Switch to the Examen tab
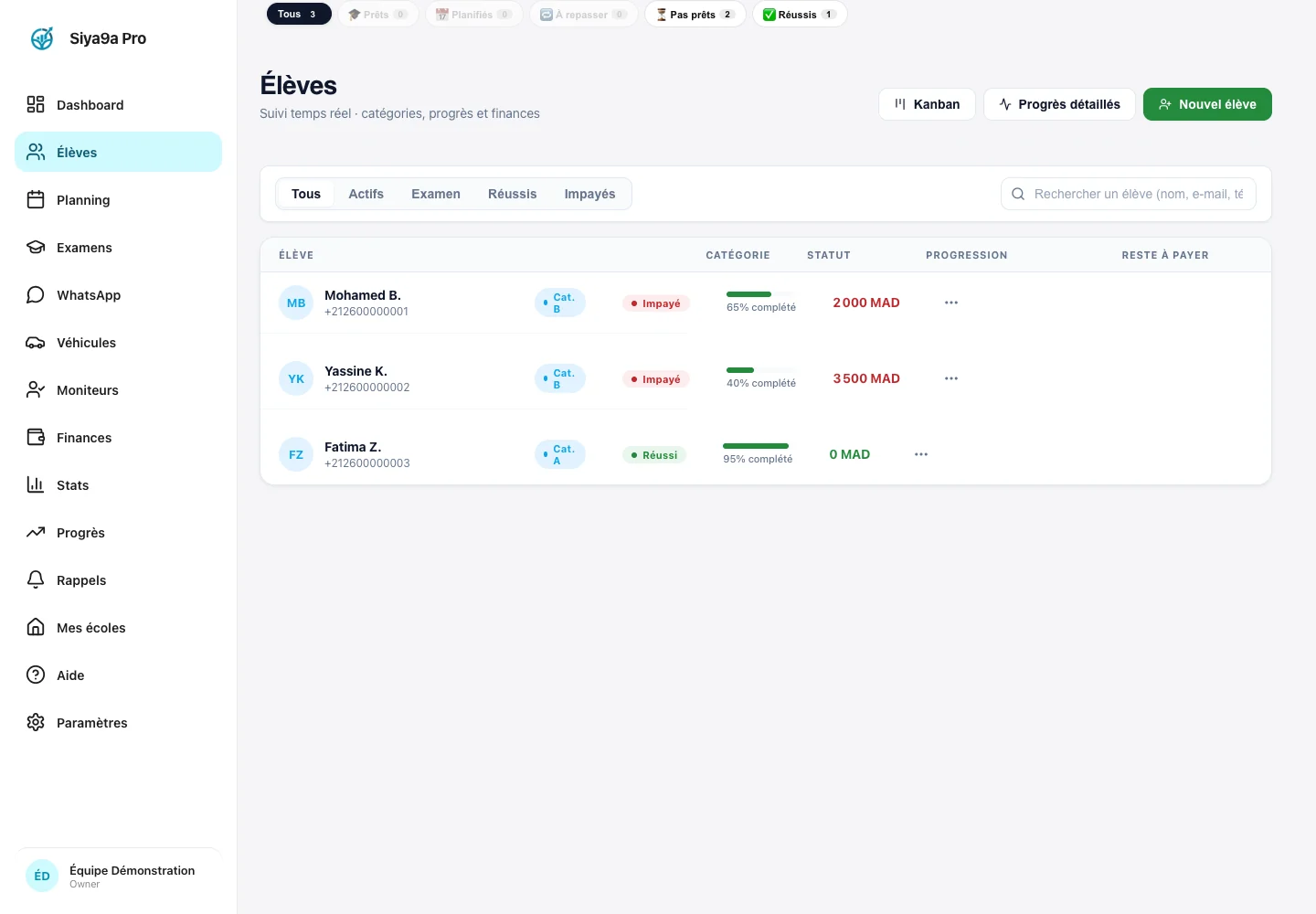Image resolution: width=1316 pixels, height=914 pixels. [436, 194]
